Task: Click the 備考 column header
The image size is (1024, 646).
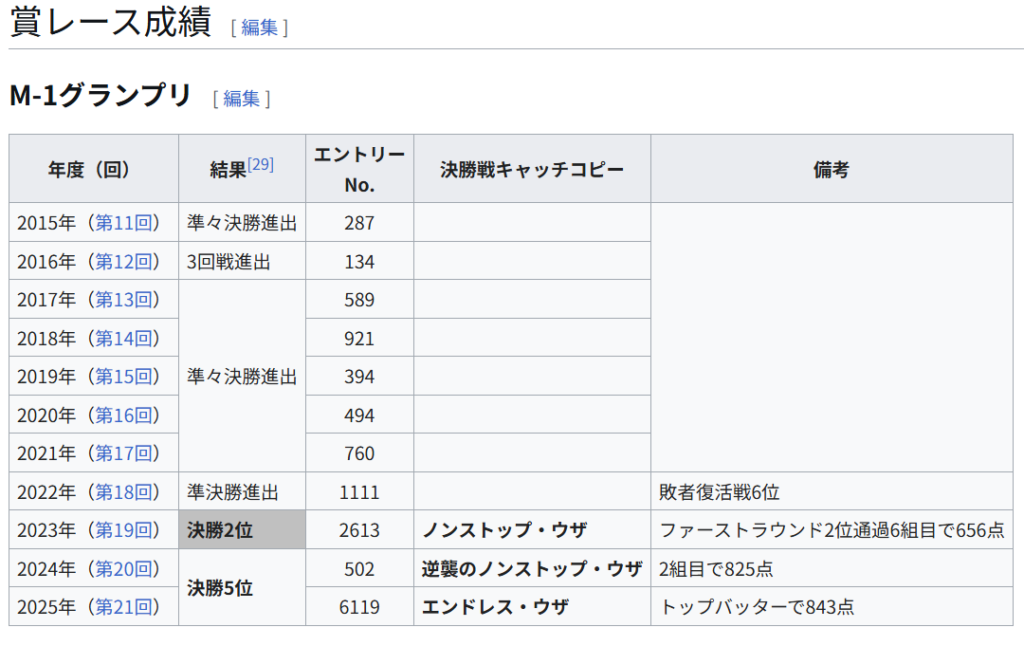Action: point(831,170)
